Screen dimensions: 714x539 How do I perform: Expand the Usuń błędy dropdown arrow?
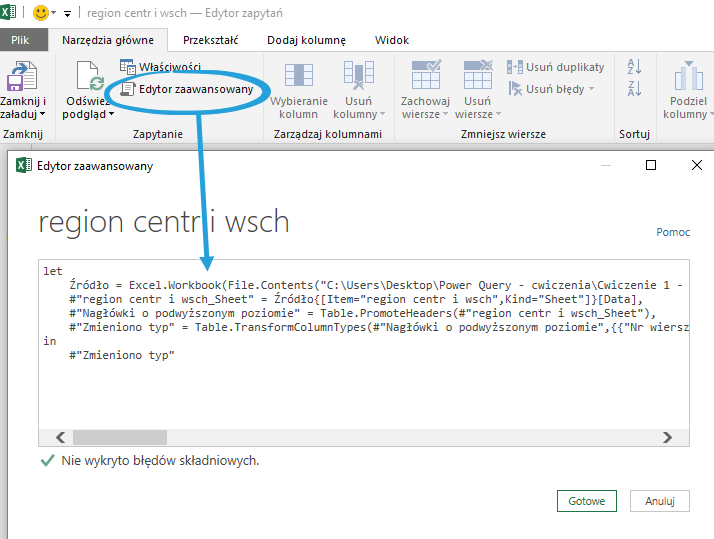point(591,89)
